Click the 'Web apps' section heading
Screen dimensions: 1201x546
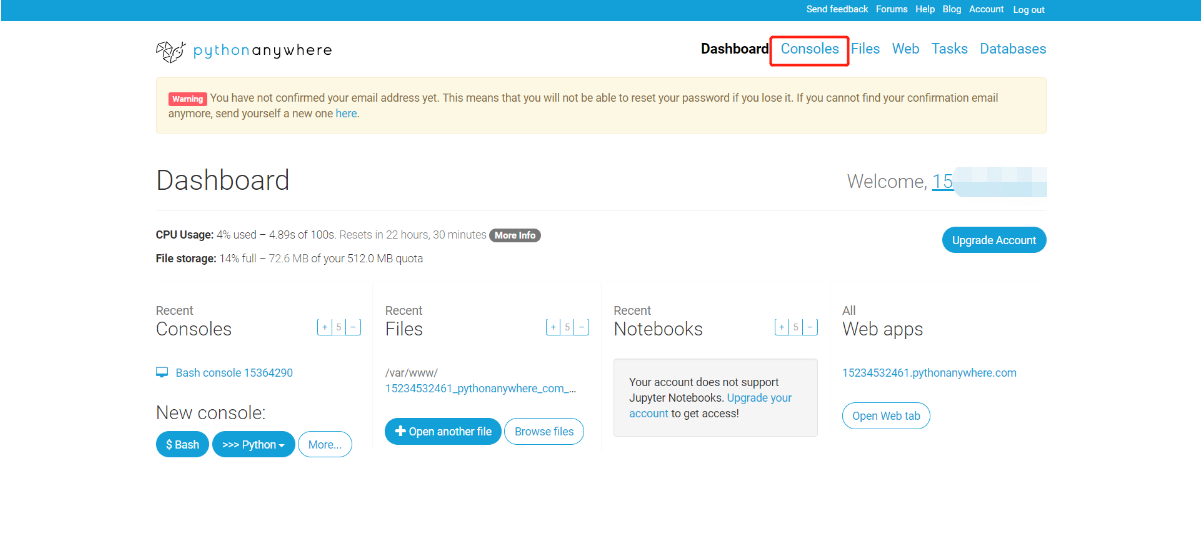(883, 329)
